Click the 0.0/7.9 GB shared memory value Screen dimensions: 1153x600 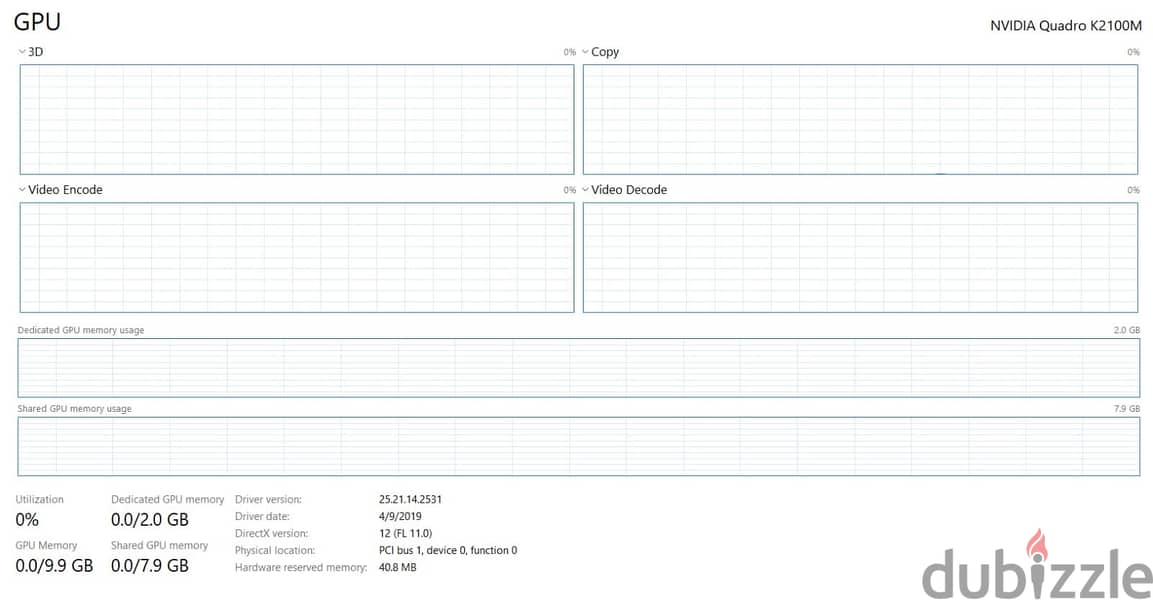[150, 565]
